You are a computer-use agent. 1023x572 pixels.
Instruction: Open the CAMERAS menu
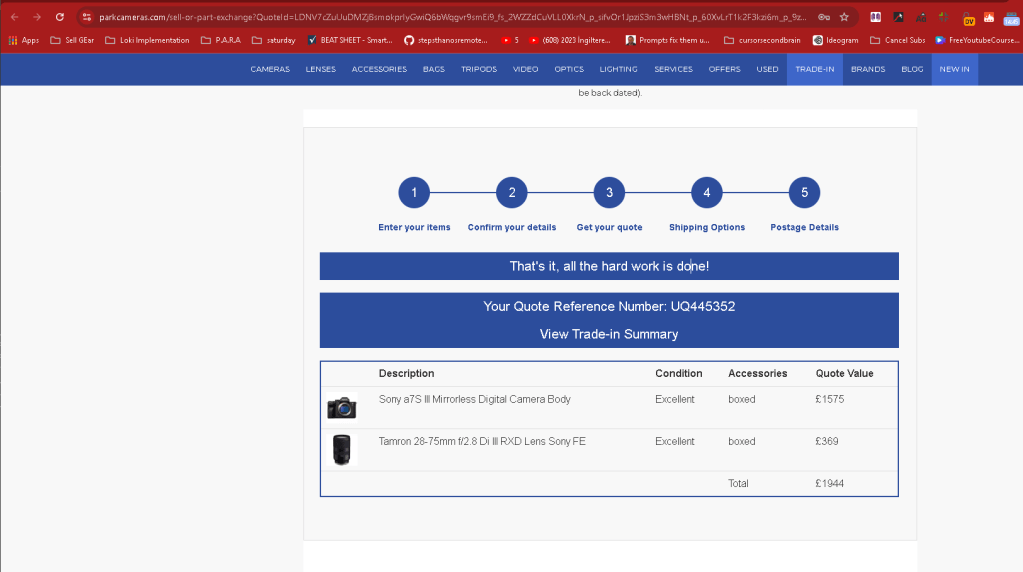click(x=270, y=69)
